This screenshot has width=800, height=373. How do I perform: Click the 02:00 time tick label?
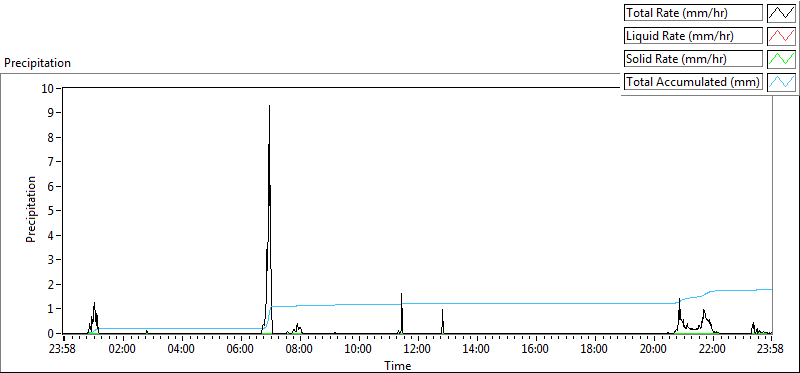coord(122,350)
